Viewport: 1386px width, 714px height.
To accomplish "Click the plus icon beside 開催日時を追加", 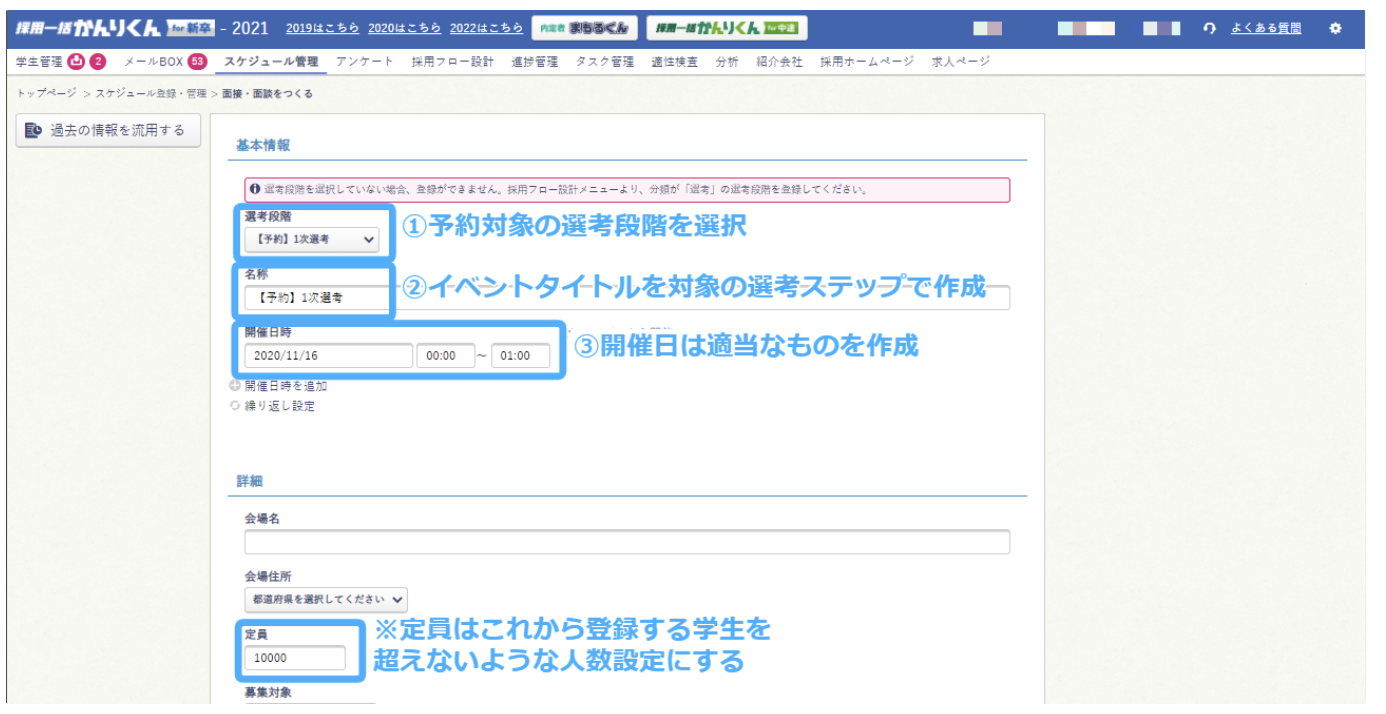I will coord(237,385).
